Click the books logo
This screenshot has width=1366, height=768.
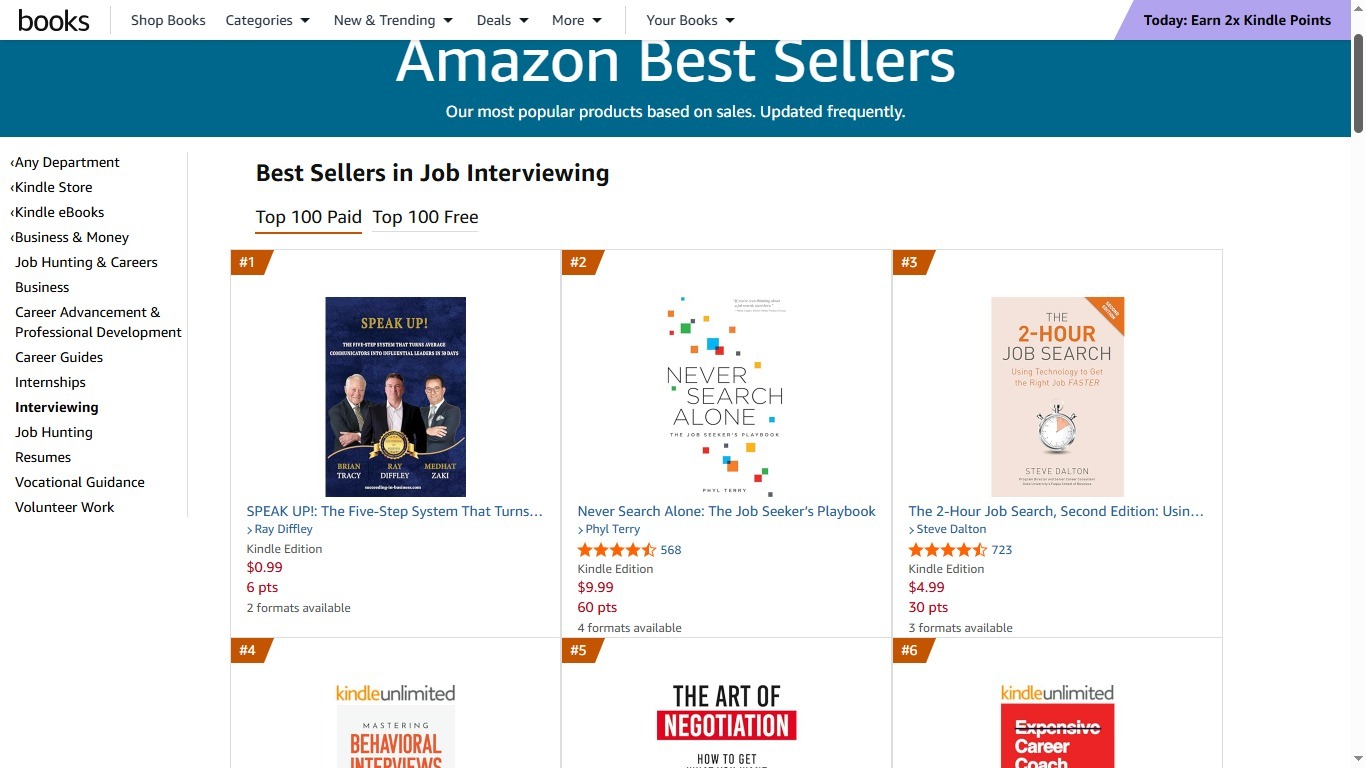pos(53,19)
